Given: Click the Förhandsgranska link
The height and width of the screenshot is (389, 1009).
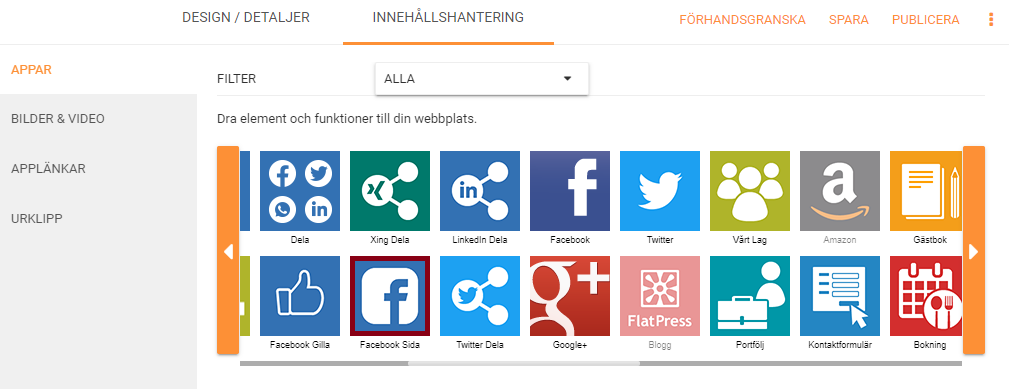Looking at the screenshot, I should 743,20.
